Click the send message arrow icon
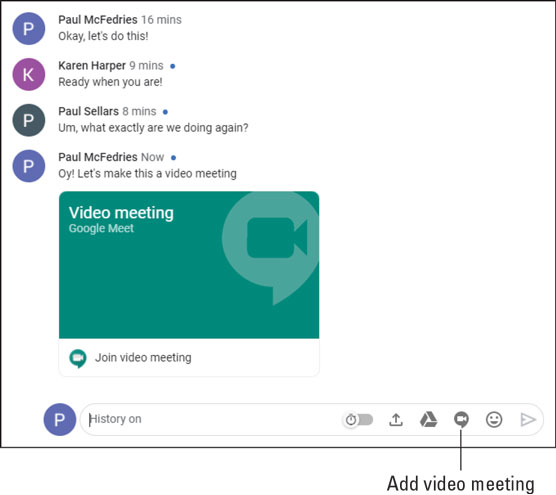Image resolution: width=556 pixels, height=495 pixels. 528,419
